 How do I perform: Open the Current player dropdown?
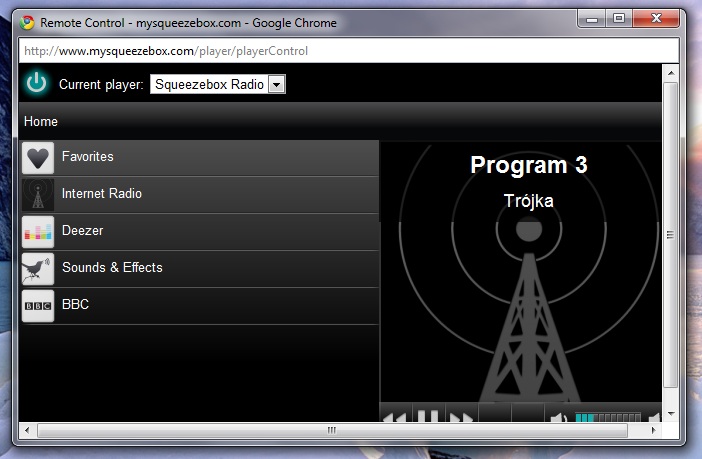point(218,85)
